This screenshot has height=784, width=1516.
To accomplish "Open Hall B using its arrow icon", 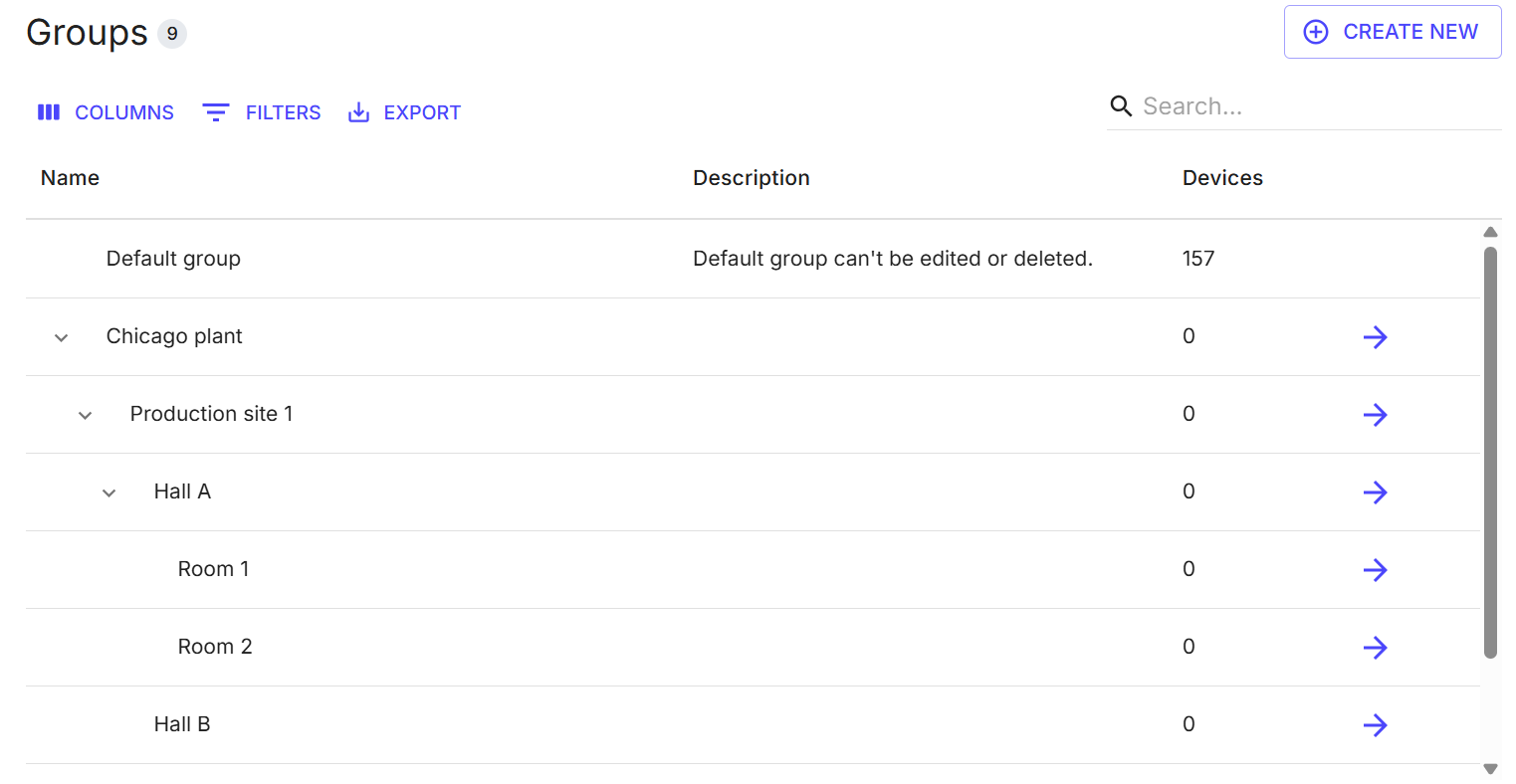I will coord(1375,725).
